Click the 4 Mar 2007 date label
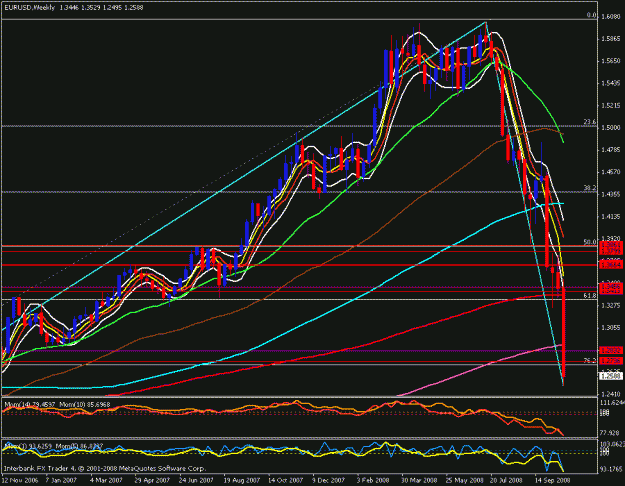Screen dimensions: 625x486 point(106,480)
